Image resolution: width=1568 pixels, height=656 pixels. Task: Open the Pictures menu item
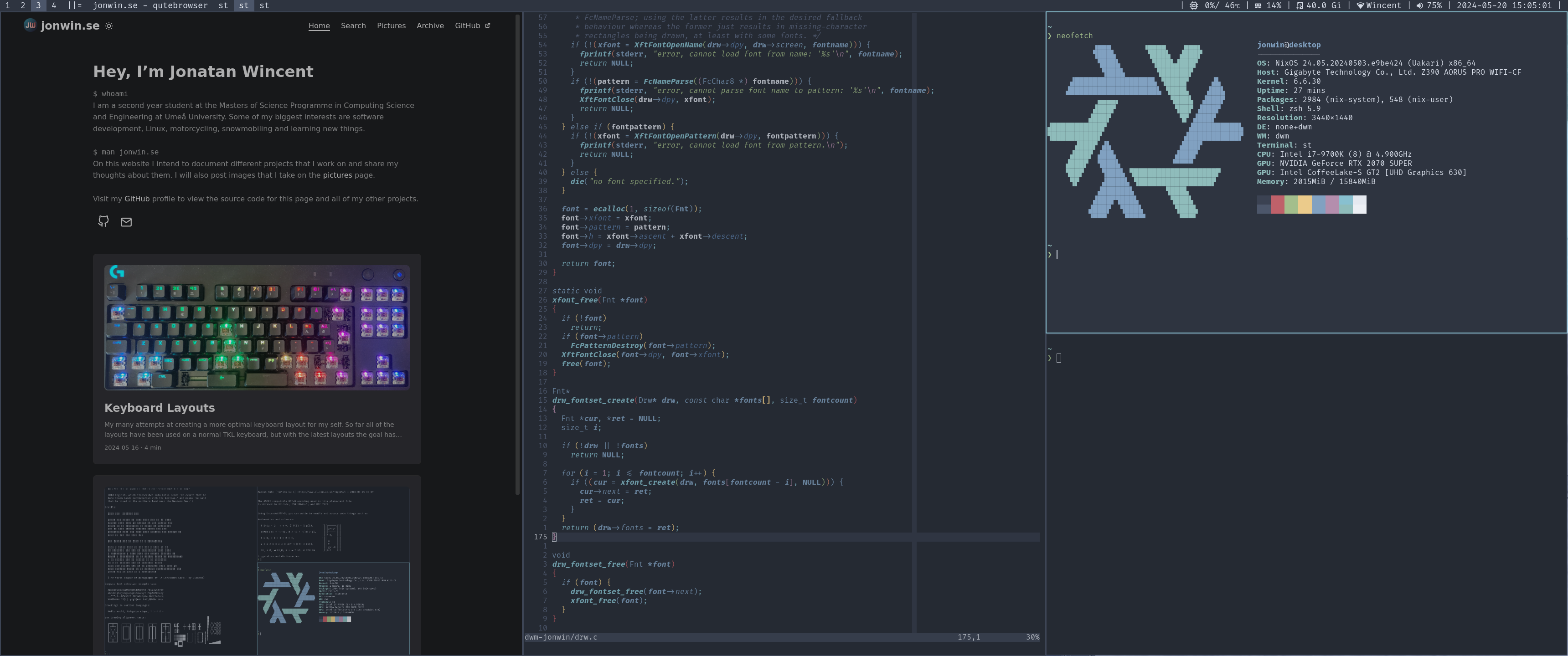[x=391, y=25]
